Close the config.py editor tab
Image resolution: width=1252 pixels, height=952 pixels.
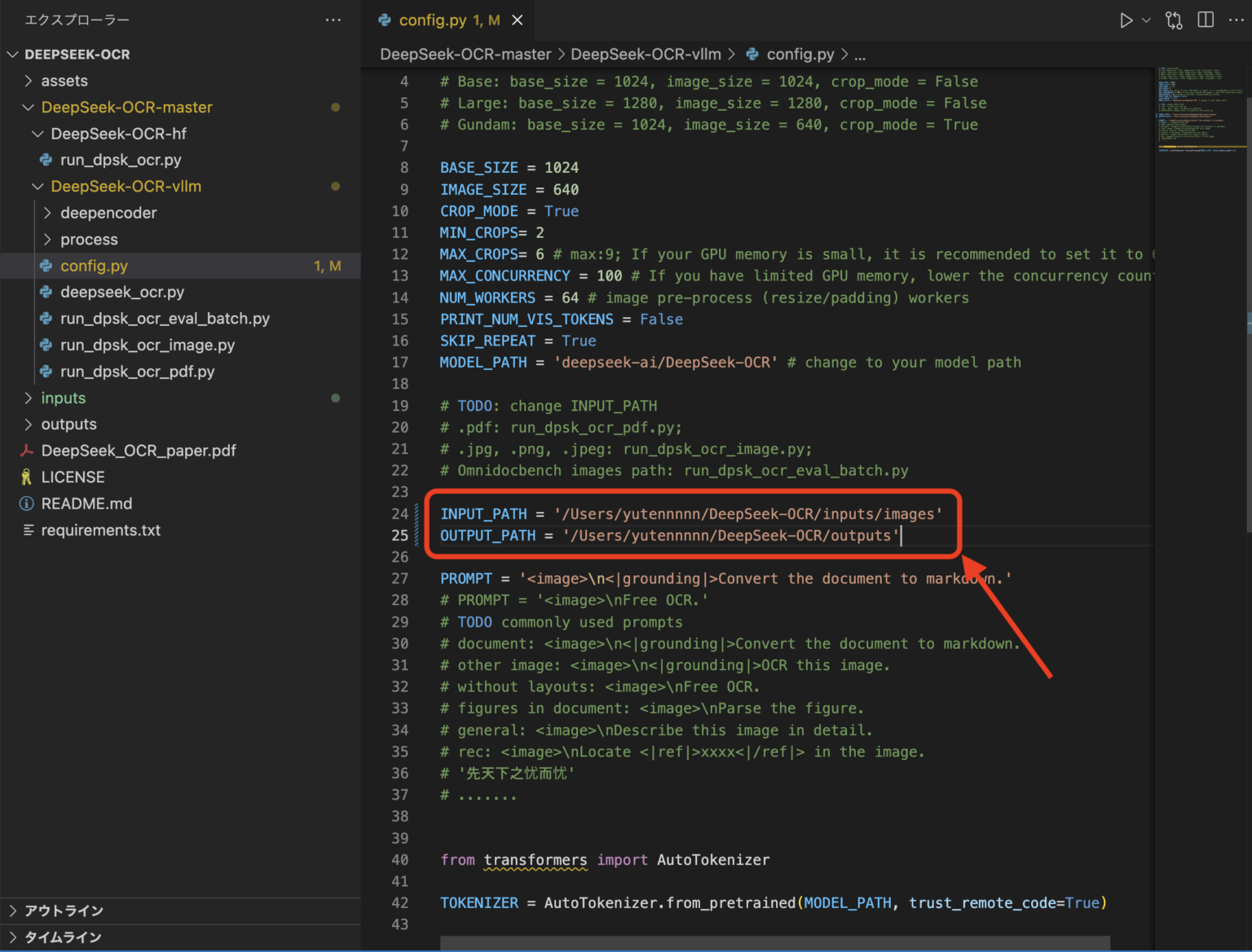tap(518, 20)
